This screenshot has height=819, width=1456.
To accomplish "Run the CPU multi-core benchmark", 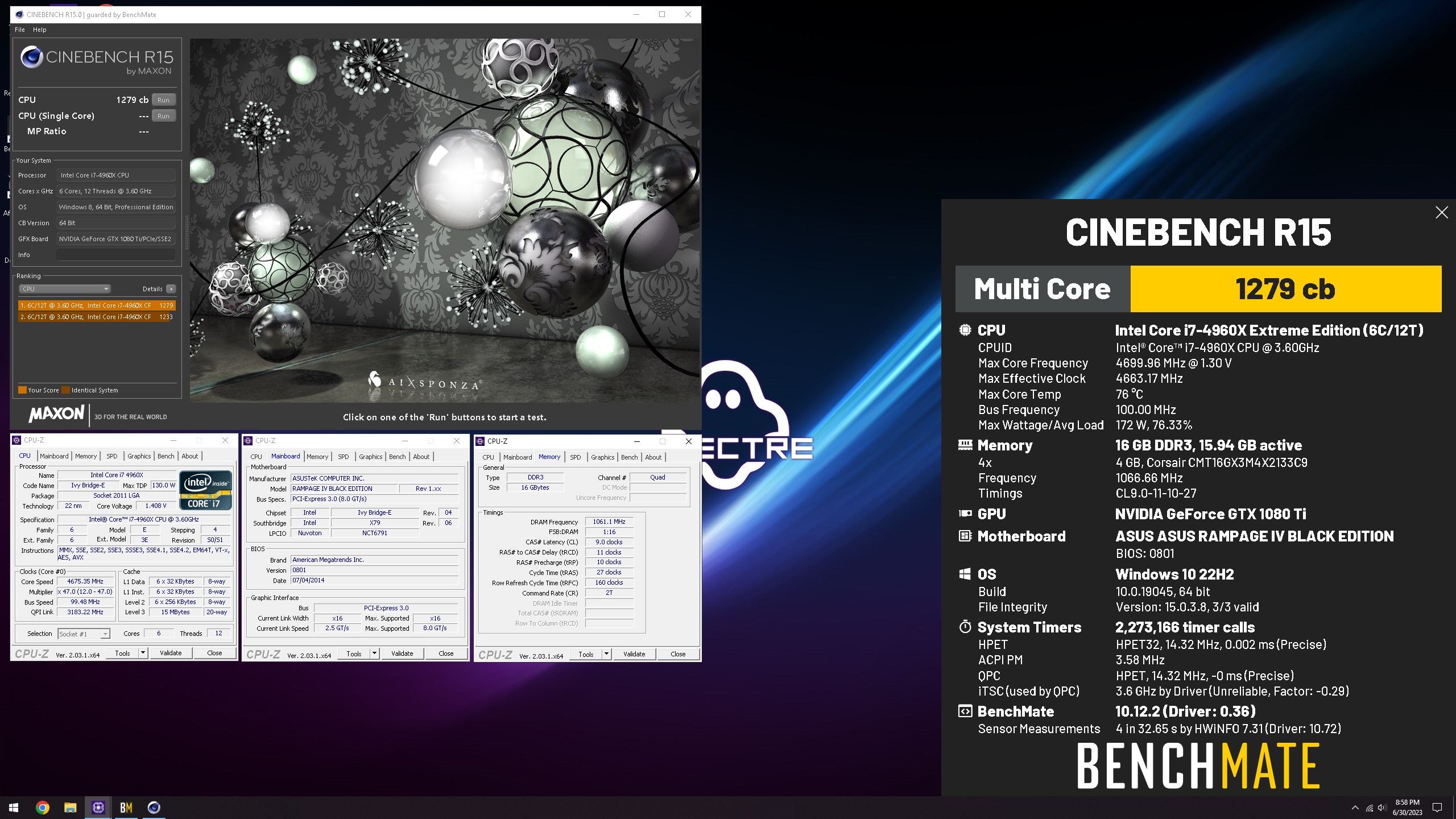I will pos(163,100).
